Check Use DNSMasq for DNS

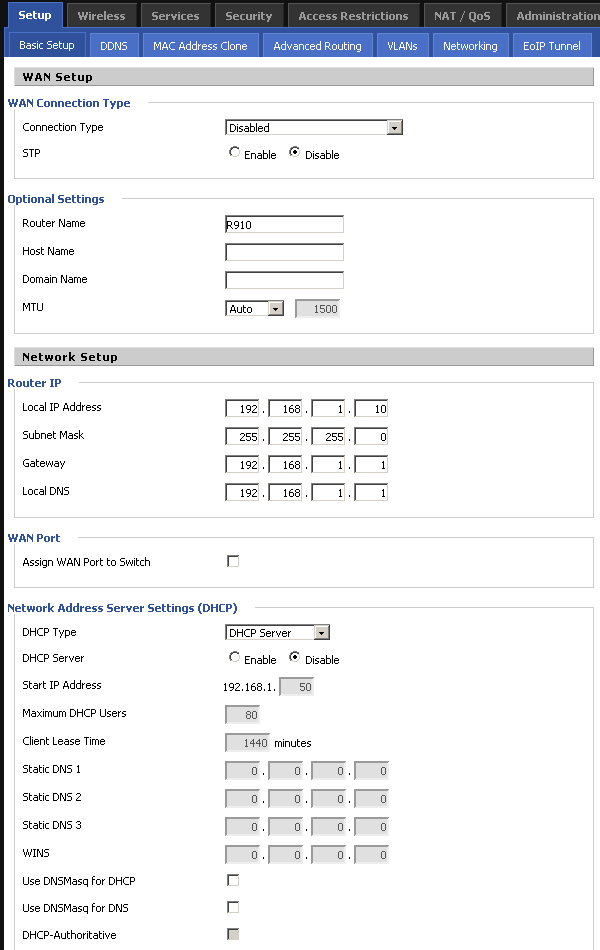click(233, 907)
